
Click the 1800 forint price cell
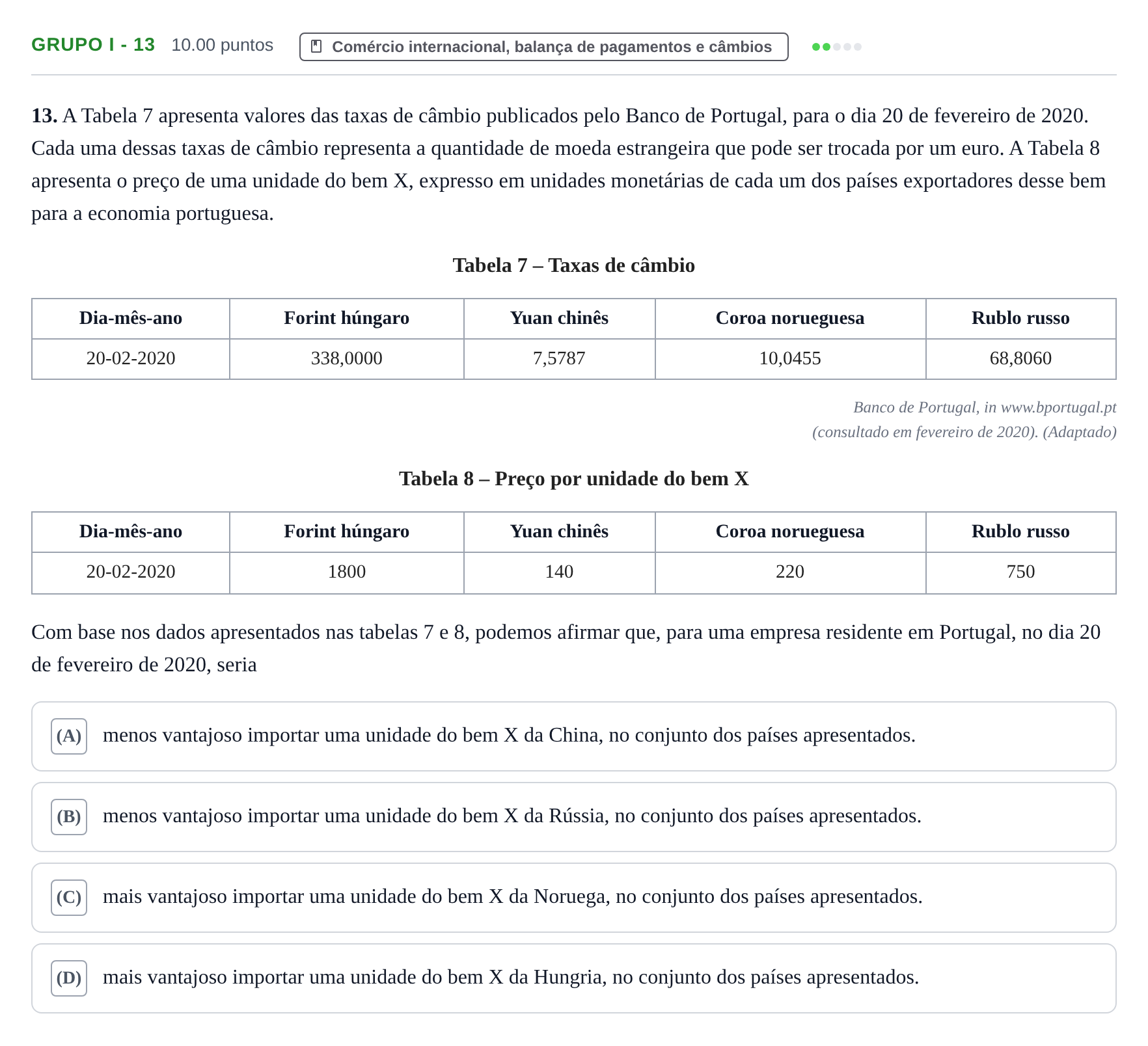pos(346,572)
